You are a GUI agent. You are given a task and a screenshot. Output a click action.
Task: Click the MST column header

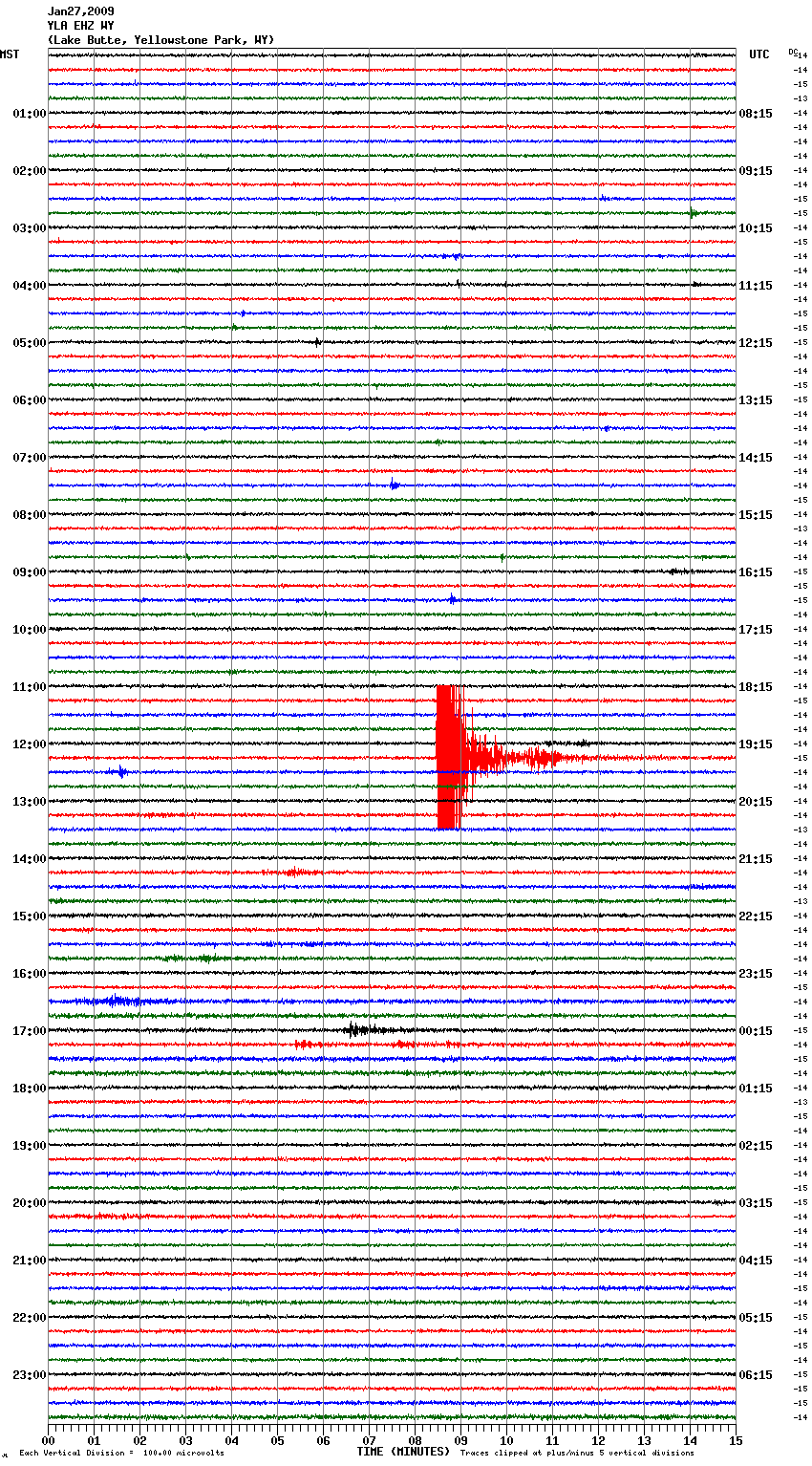tap(10, 54)
